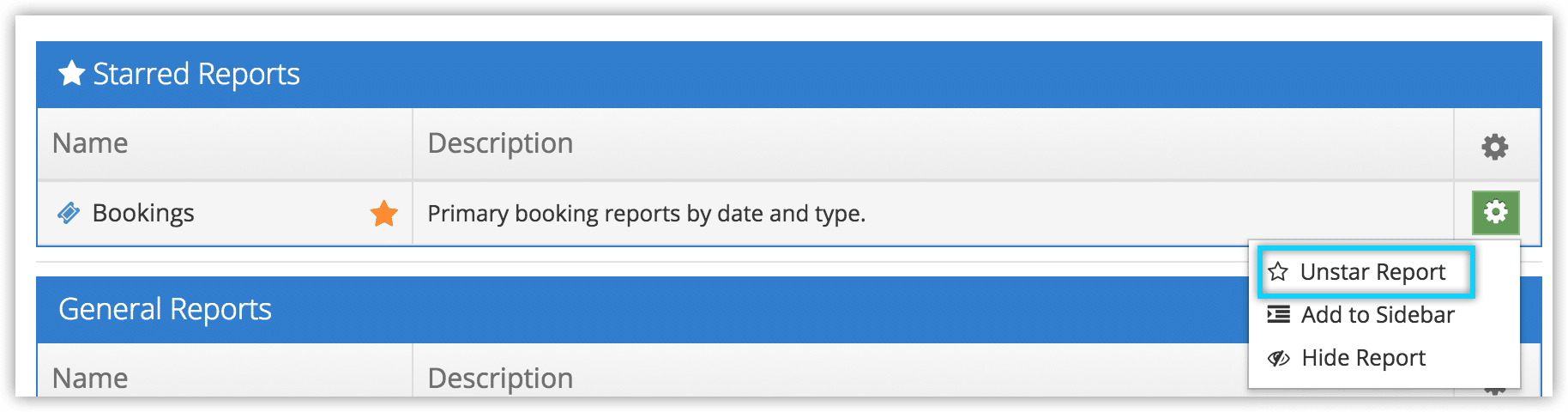1568x412 pixels.
Task: Click the gear icon in Starred Reports header row
Action: click(1495, 147)
